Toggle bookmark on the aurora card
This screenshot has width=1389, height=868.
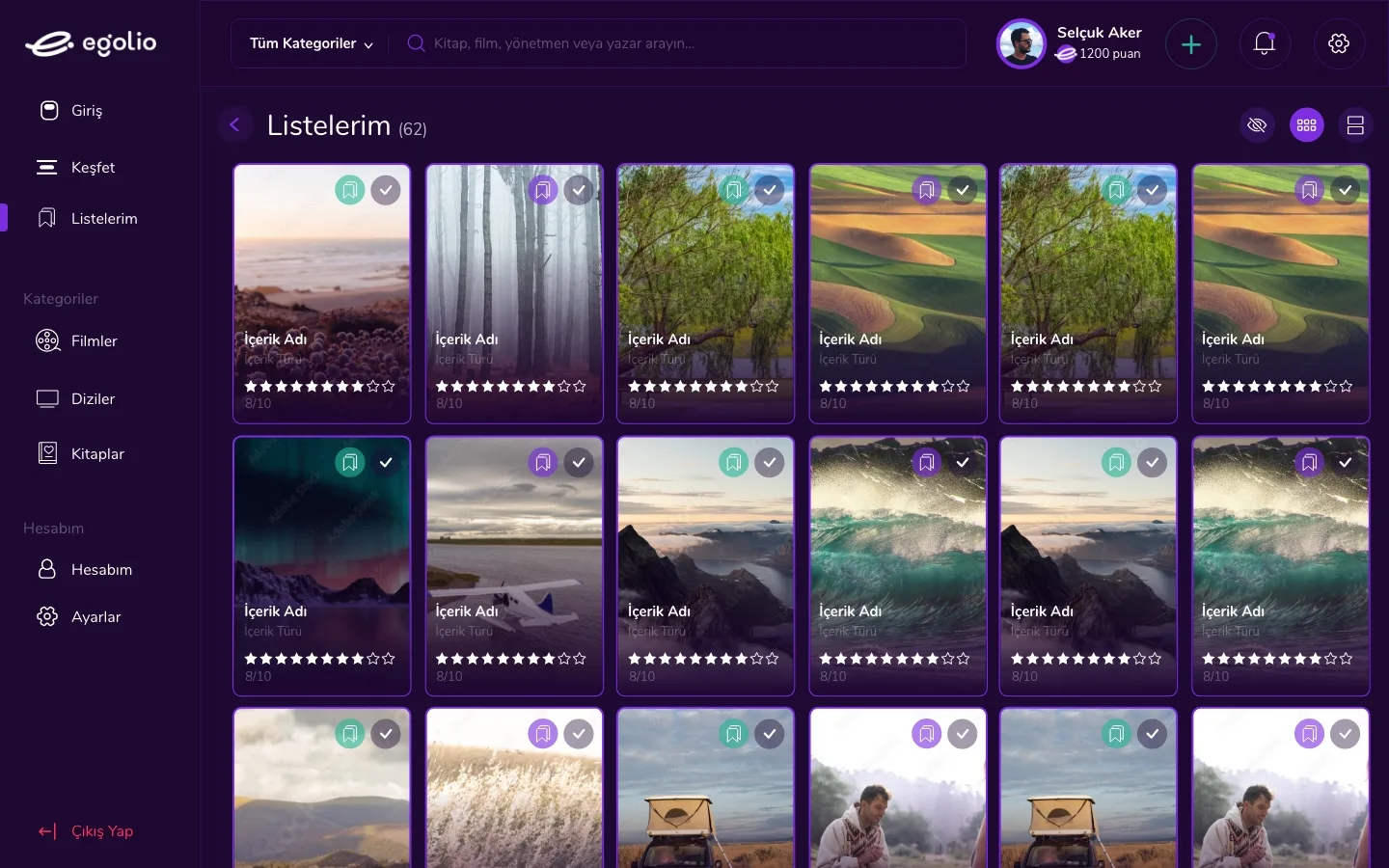click(350, 462)
